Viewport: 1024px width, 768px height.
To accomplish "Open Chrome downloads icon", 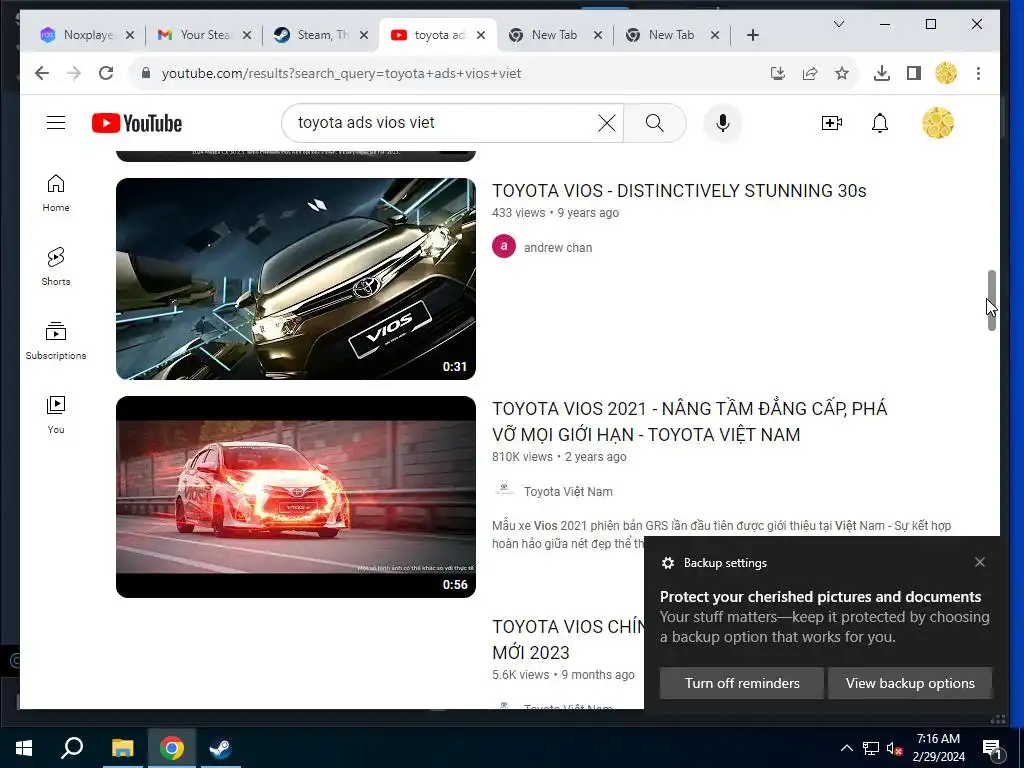I will point(882,73).
